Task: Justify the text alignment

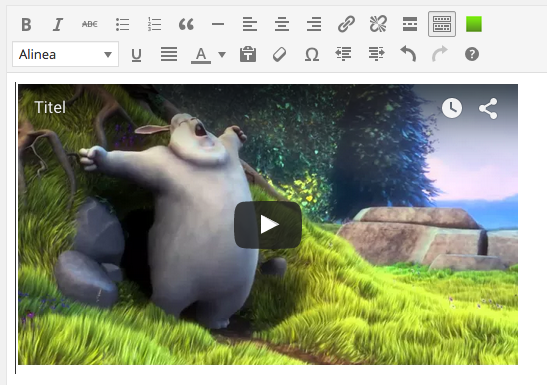Action: point(169,54)
